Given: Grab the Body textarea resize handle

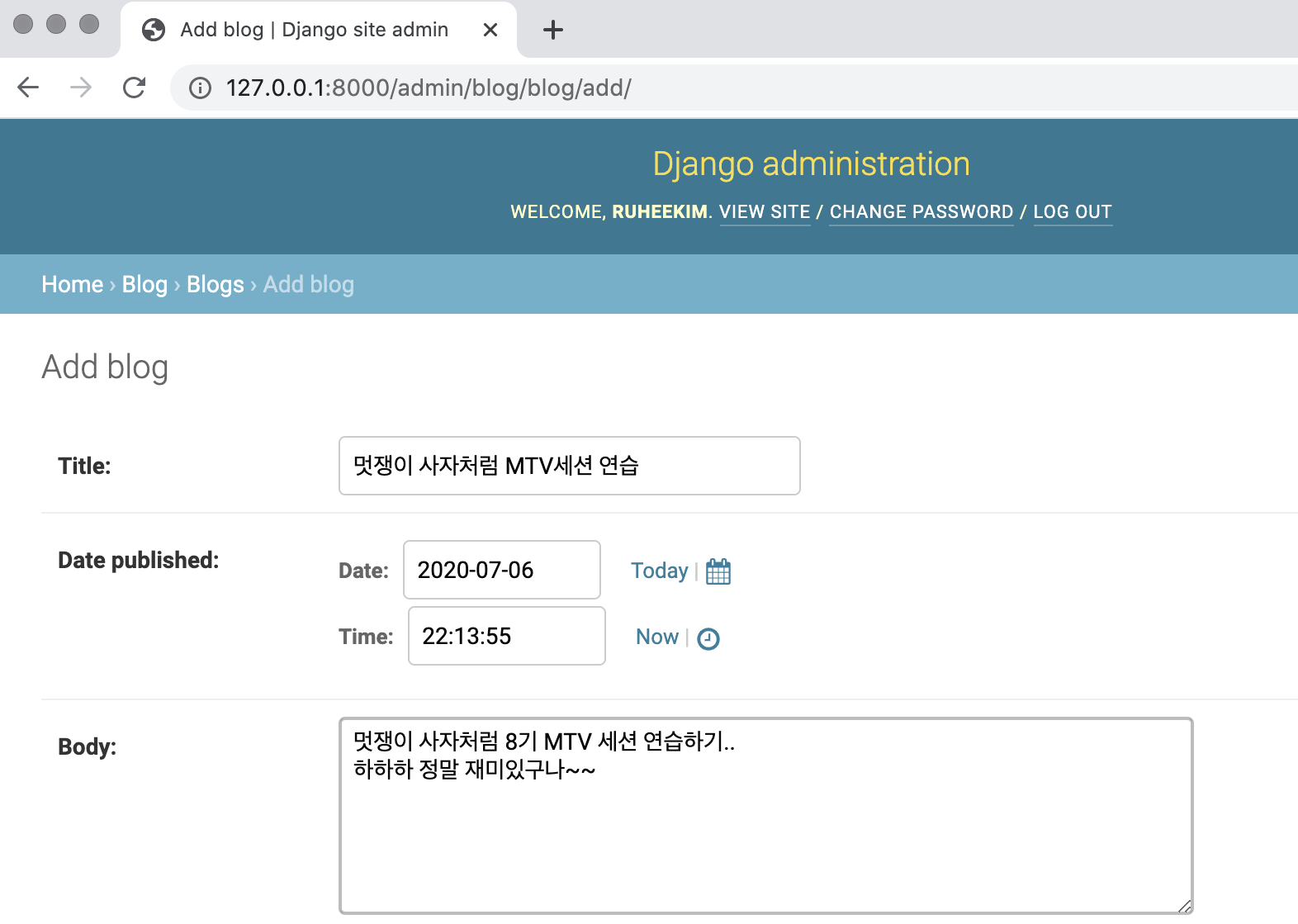Looking at the screenshot, I should tap(1185, 906).
